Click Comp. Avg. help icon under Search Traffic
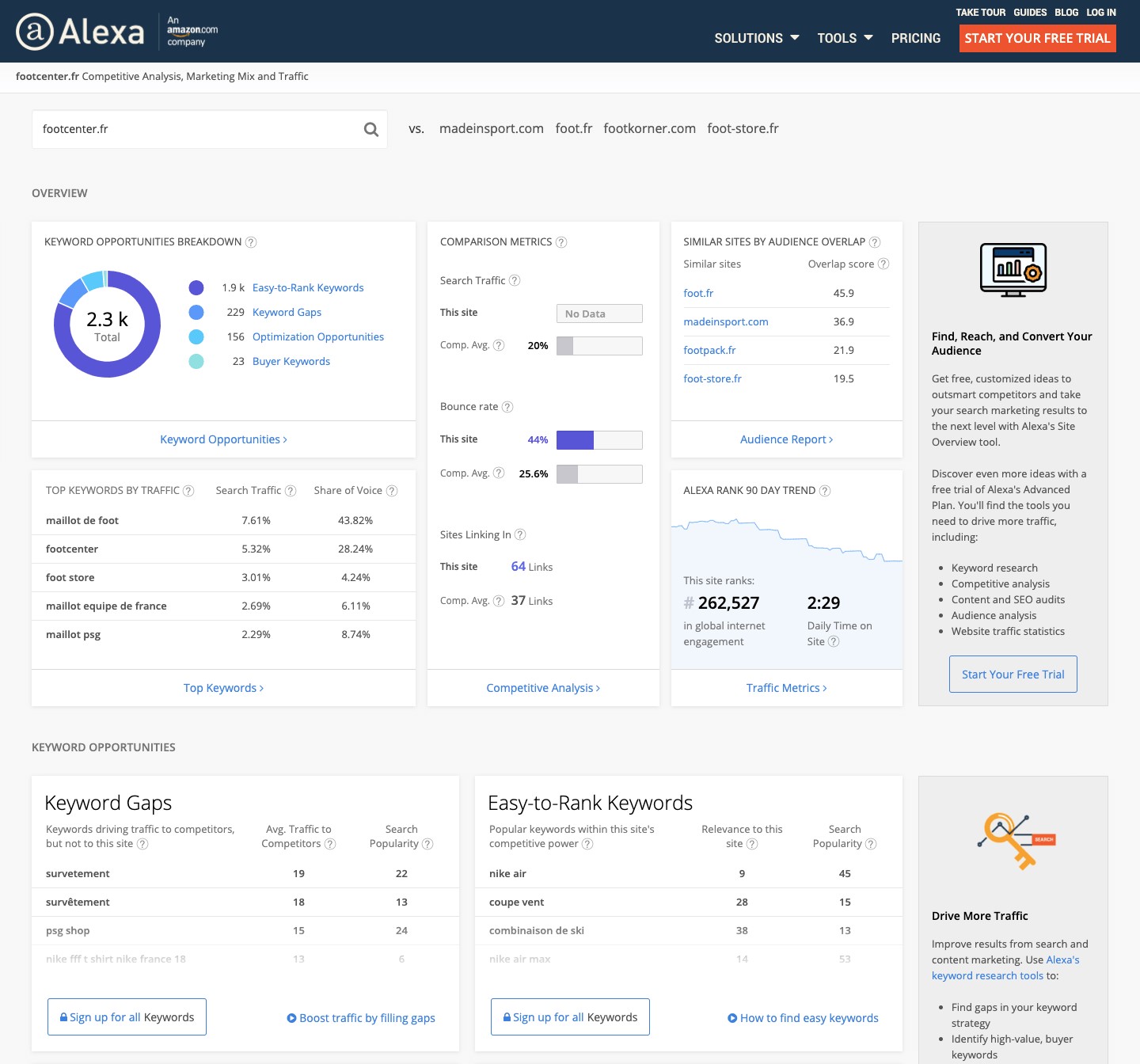Screen dimensions: 1140x1064 (x=499, y=345)
